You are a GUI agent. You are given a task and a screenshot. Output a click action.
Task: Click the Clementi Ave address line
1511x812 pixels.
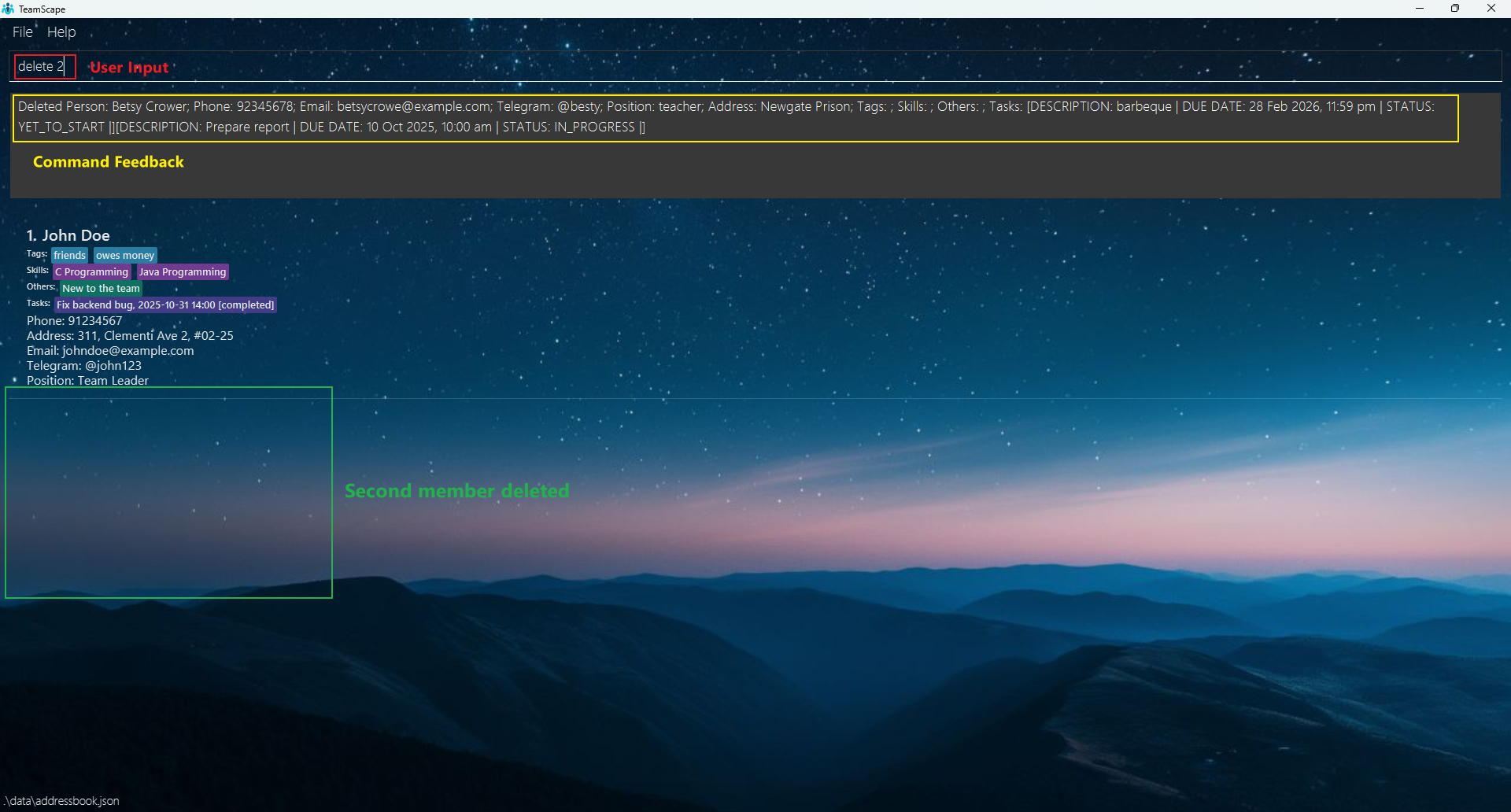(130, 336)
